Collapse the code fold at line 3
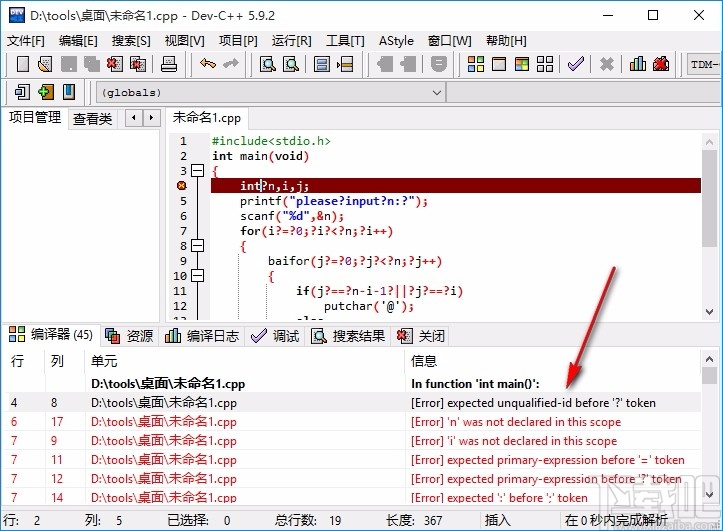Image resolution: width=723 pixels, height=531 pixels. tap(197, 171)
